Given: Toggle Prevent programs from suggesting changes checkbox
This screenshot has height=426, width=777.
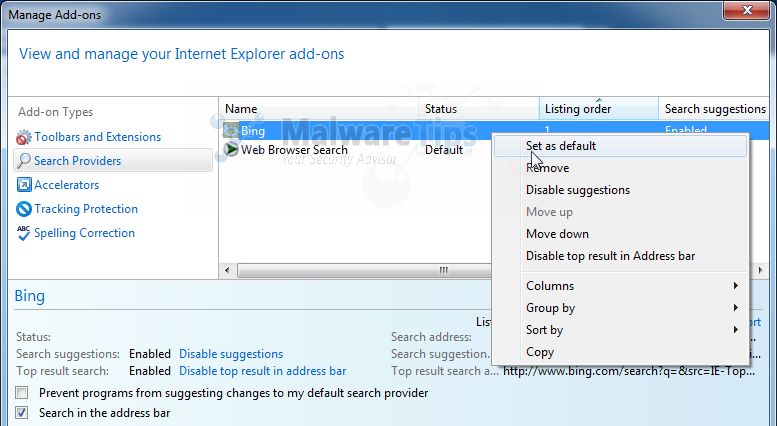Looking at the screenshot, I should point(21,393).
